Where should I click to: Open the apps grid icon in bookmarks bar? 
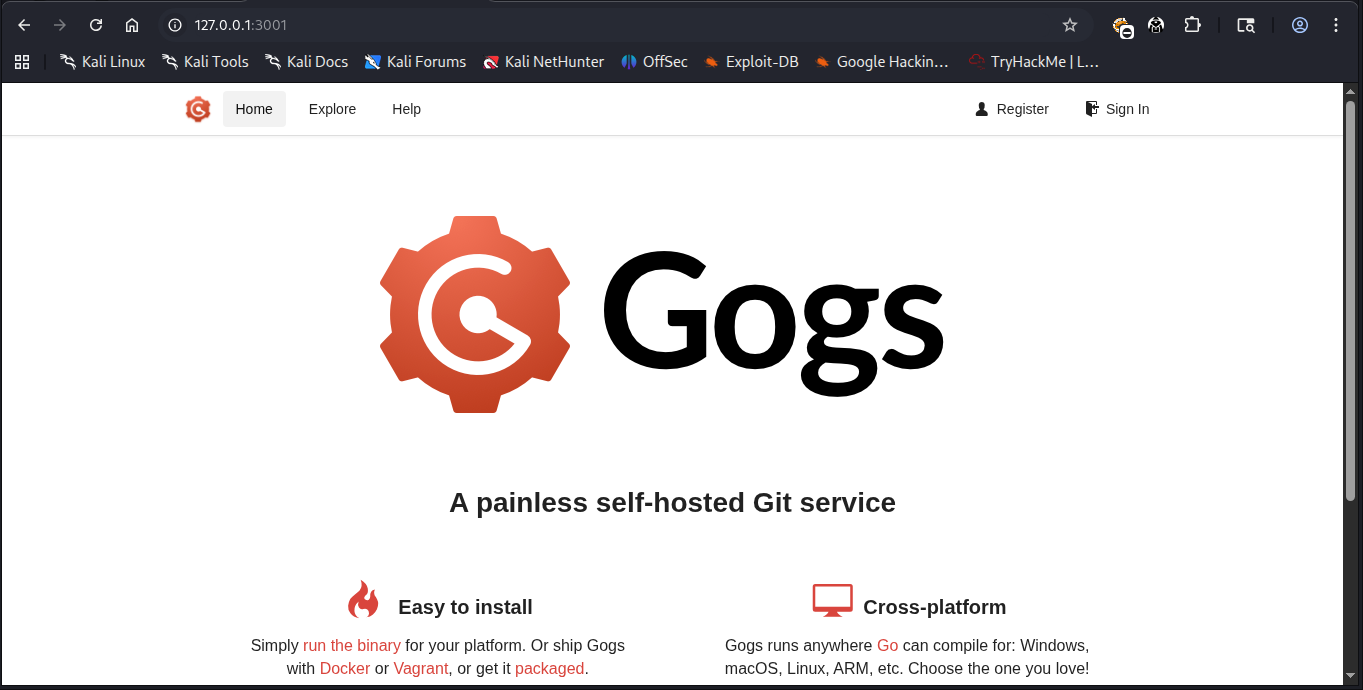(22, 61)
